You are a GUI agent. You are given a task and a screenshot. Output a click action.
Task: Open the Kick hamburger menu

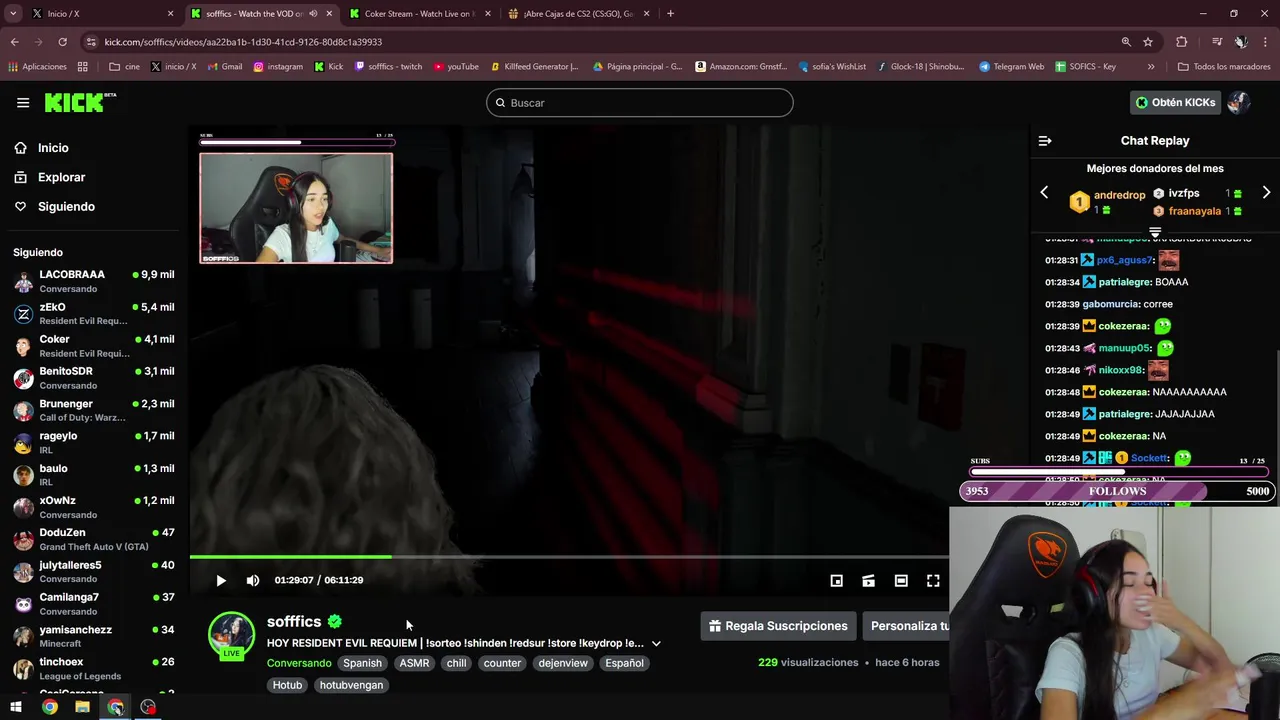pyautogui.click(x=23, y=102)
